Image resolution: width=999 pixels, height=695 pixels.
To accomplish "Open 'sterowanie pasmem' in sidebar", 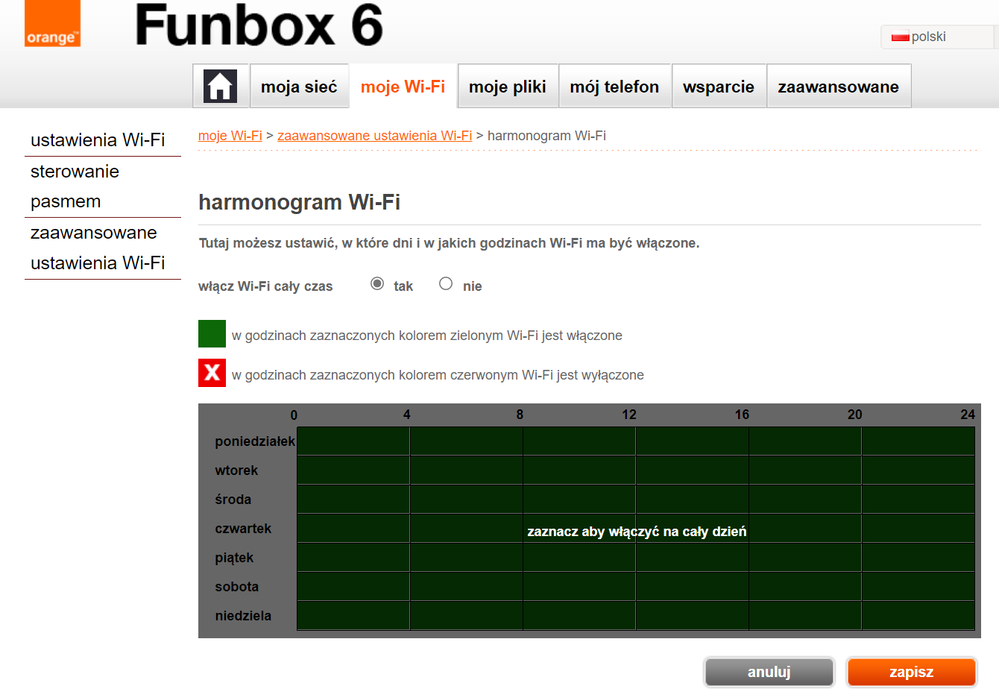I will click(x=75, y=186).
